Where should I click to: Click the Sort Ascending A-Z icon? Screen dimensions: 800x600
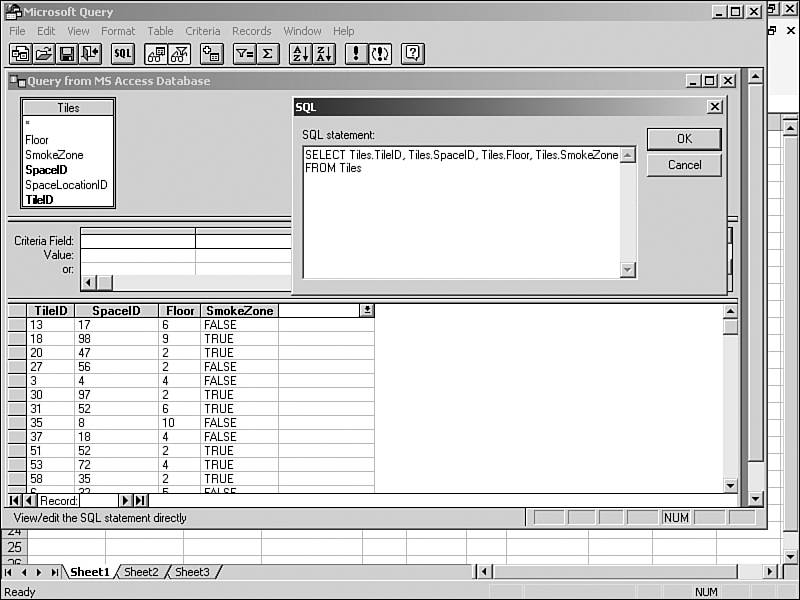(301, 54)
